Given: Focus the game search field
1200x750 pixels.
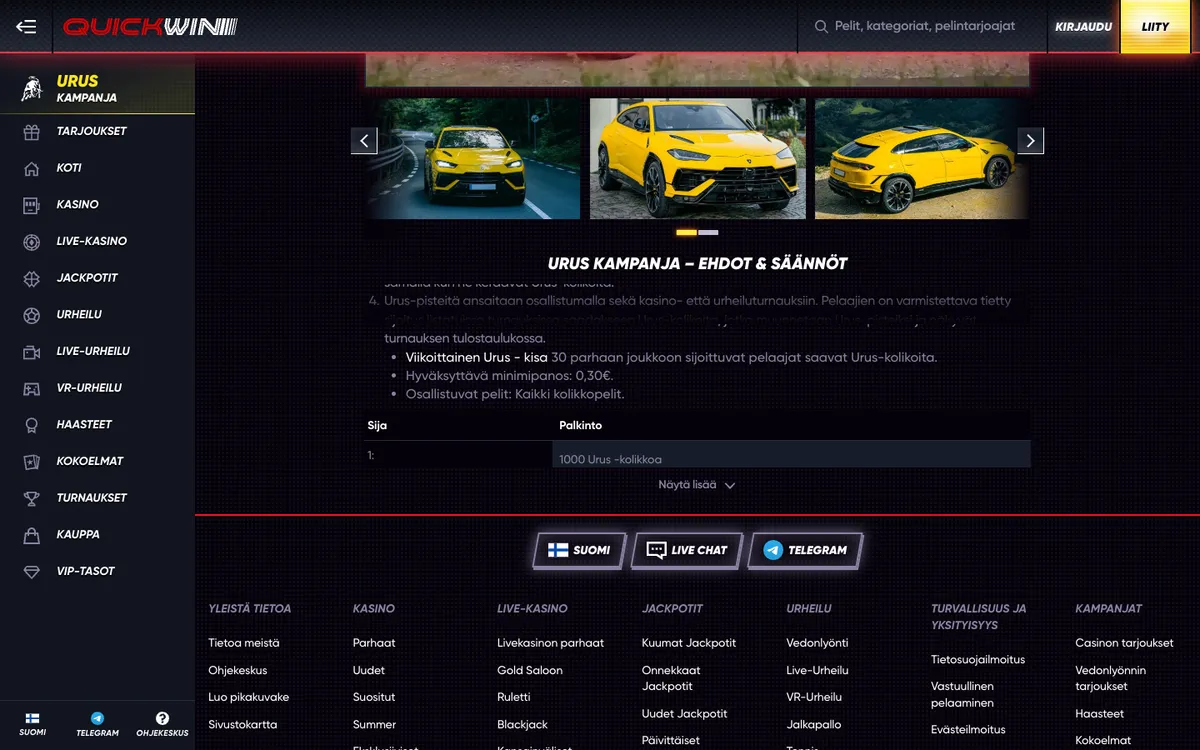Looking at the screenshot, I should click(925, 27).
